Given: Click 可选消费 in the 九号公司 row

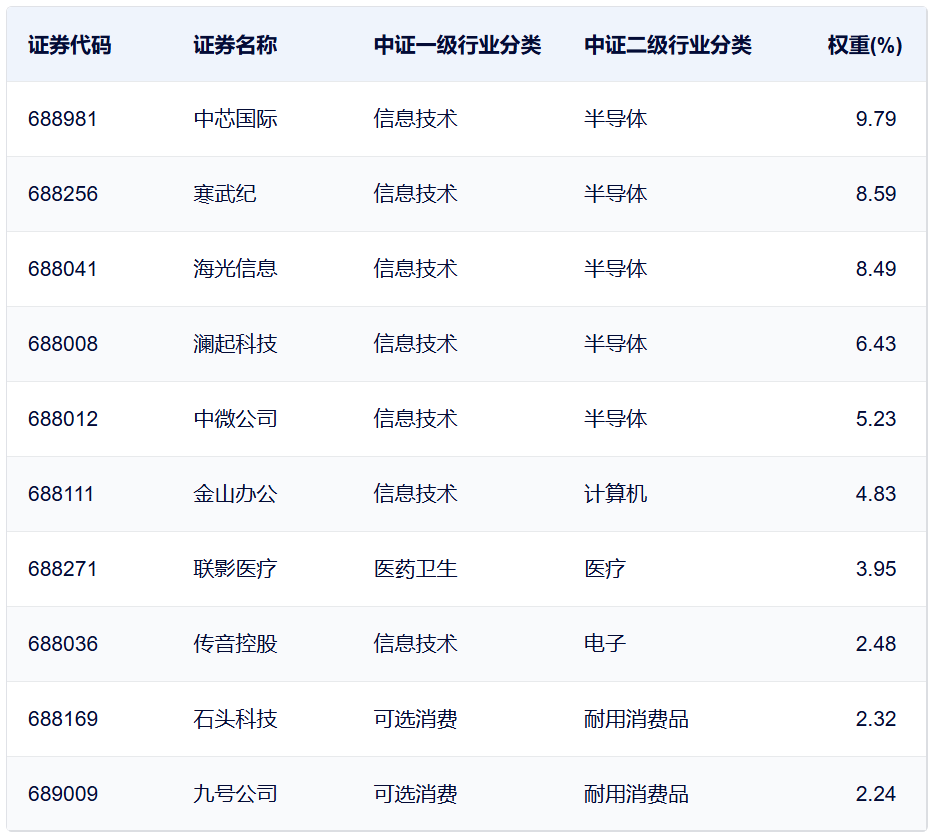Looking at the screenshot, I should (415, 794).
